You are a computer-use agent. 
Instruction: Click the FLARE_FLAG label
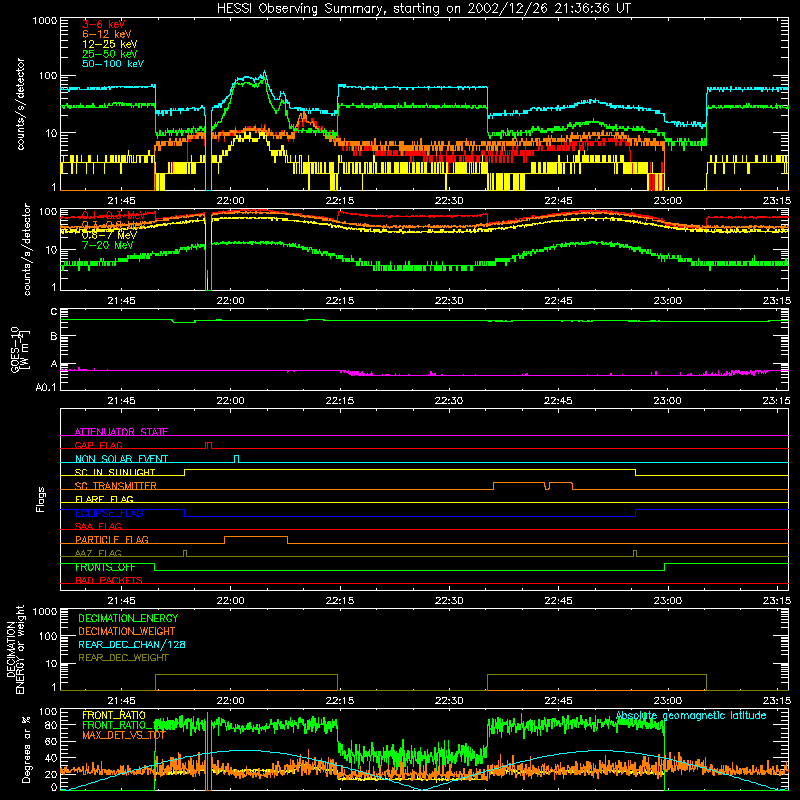click(104, 499)
